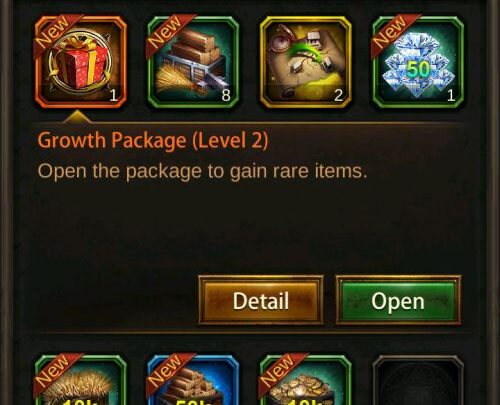Open the Growth Package with the green button
The height and width of the screenshot is (405, 500).
pos(398,300)
